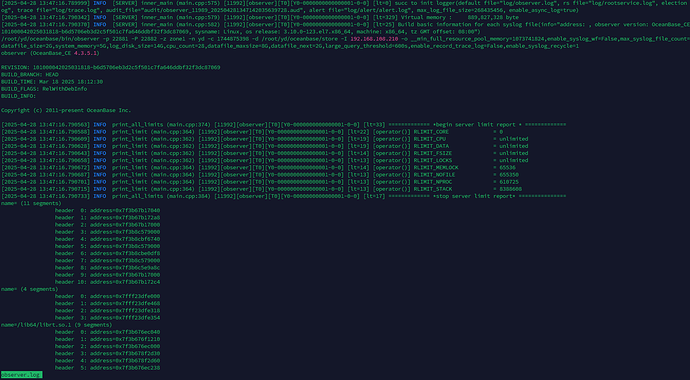Click the RLIMIT_NOFILE label
Viewport: 690px width, 380px height.
(x=434, y=175)
